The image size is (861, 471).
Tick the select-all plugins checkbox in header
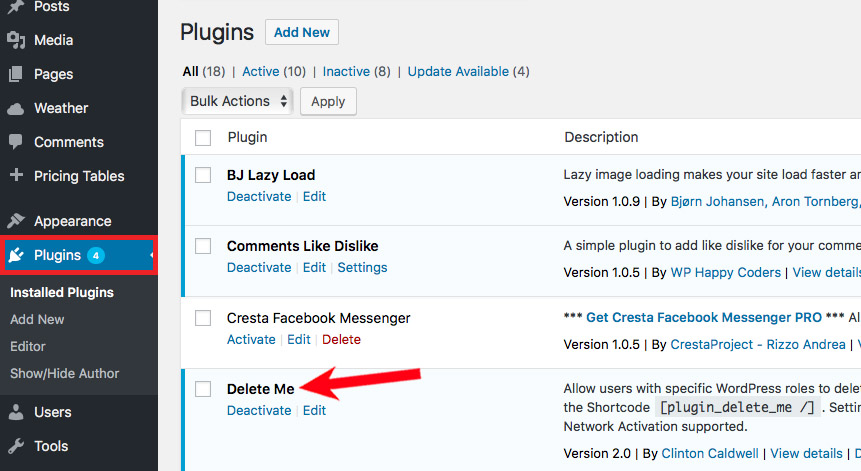(203, 138)
